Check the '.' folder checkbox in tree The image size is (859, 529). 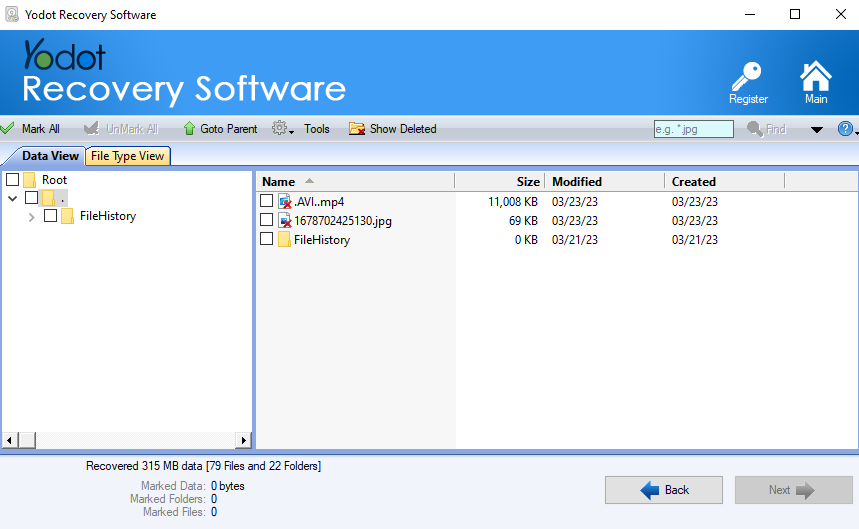(32, 198)
